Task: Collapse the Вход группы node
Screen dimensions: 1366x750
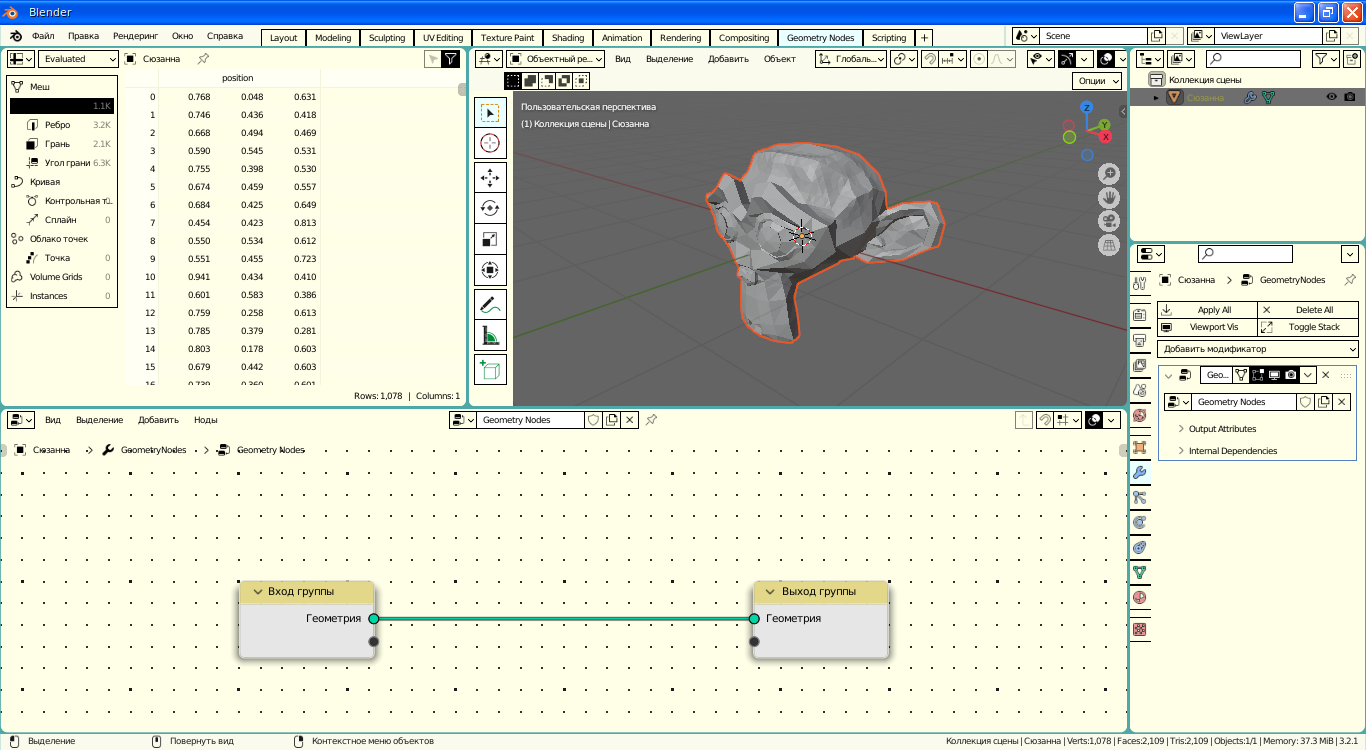Action: point(257,592)
